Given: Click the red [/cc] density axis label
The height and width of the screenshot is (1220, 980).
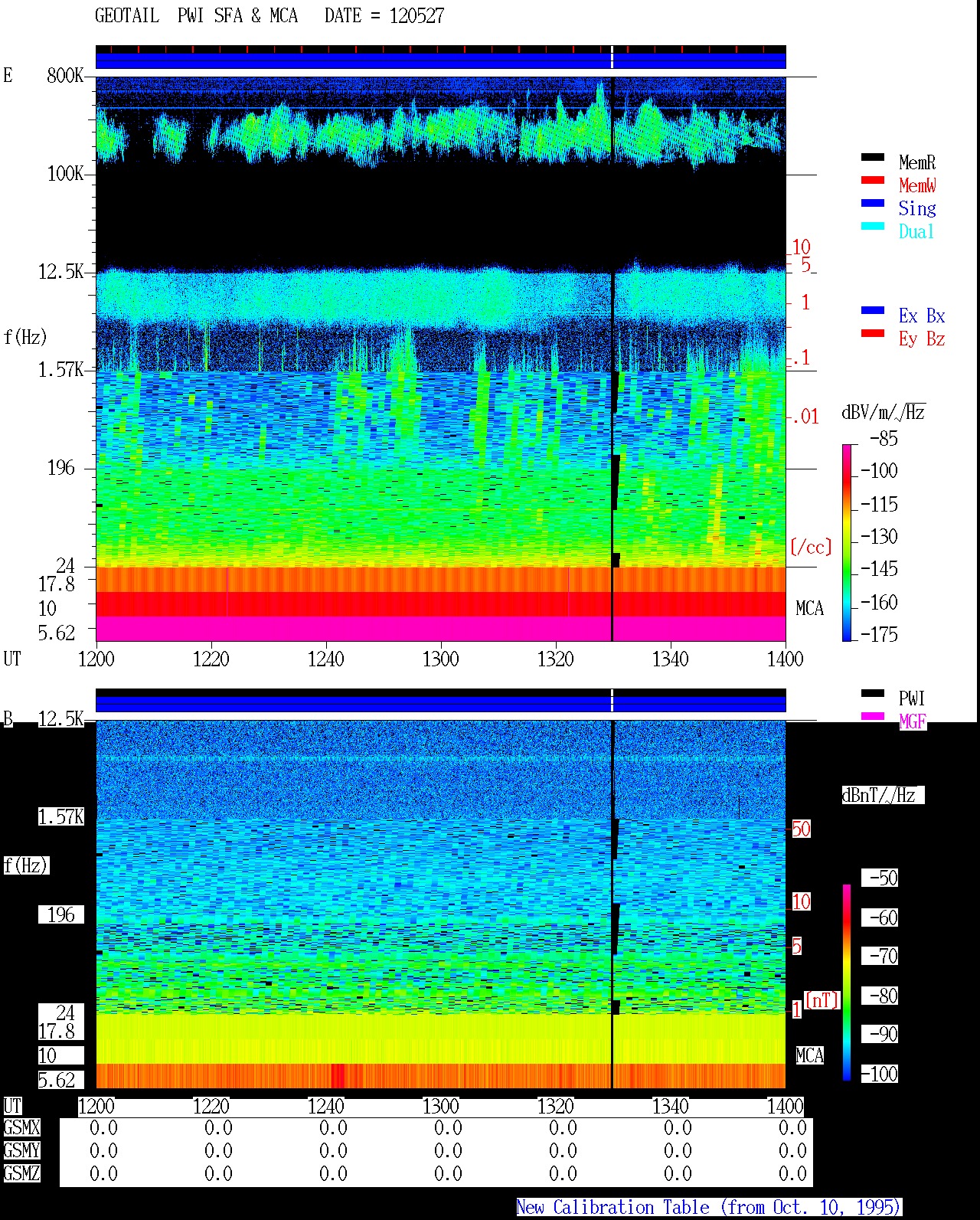Looking at the screenshot, I should click(811, 547).
